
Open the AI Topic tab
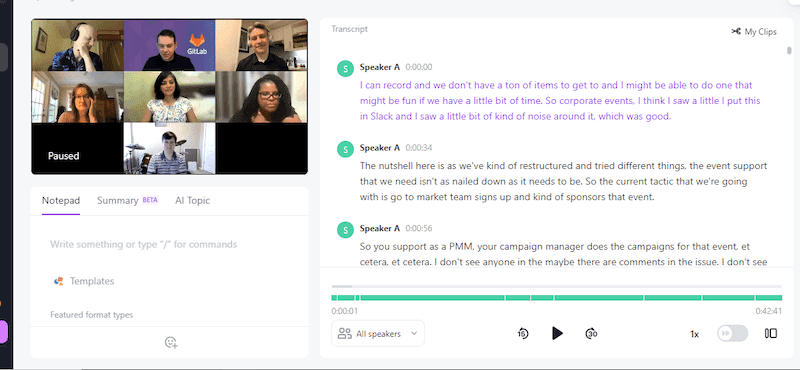tap(192, 201)
